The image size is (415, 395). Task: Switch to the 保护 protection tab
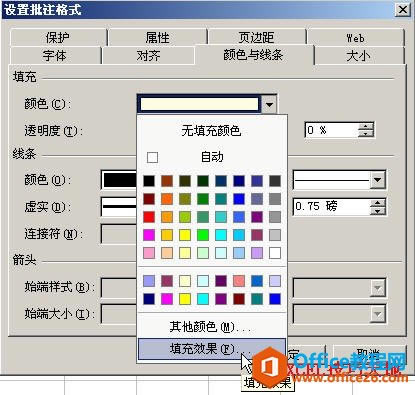58,37
